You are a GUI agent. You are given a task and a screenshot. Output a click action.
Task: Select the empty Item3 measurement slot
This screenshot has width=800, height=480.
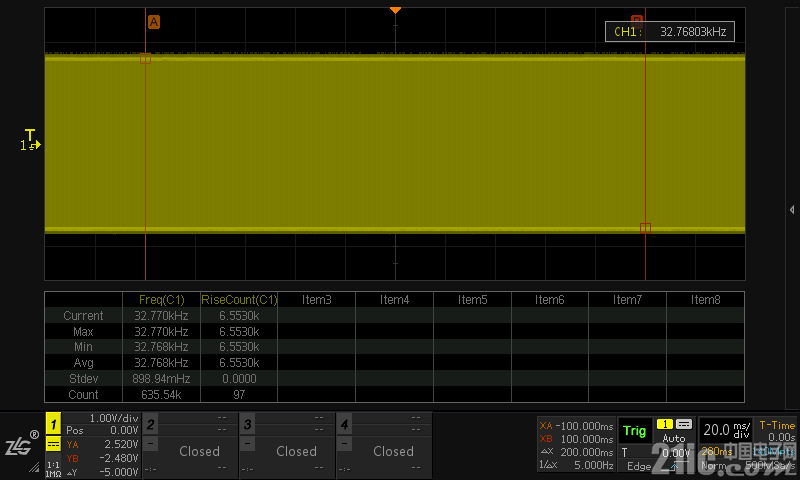(316, 299)
